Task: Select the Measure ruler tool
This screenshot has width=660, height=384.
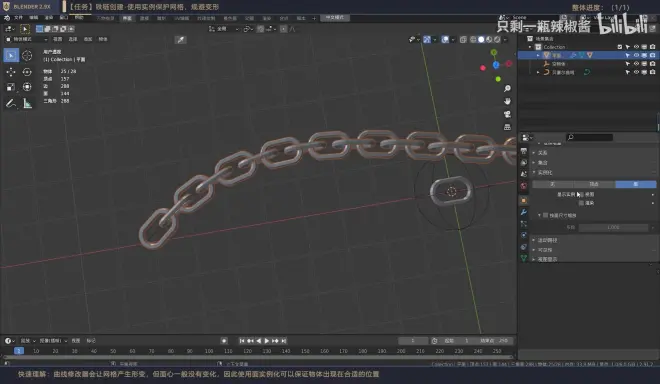Action: point(27,103)
